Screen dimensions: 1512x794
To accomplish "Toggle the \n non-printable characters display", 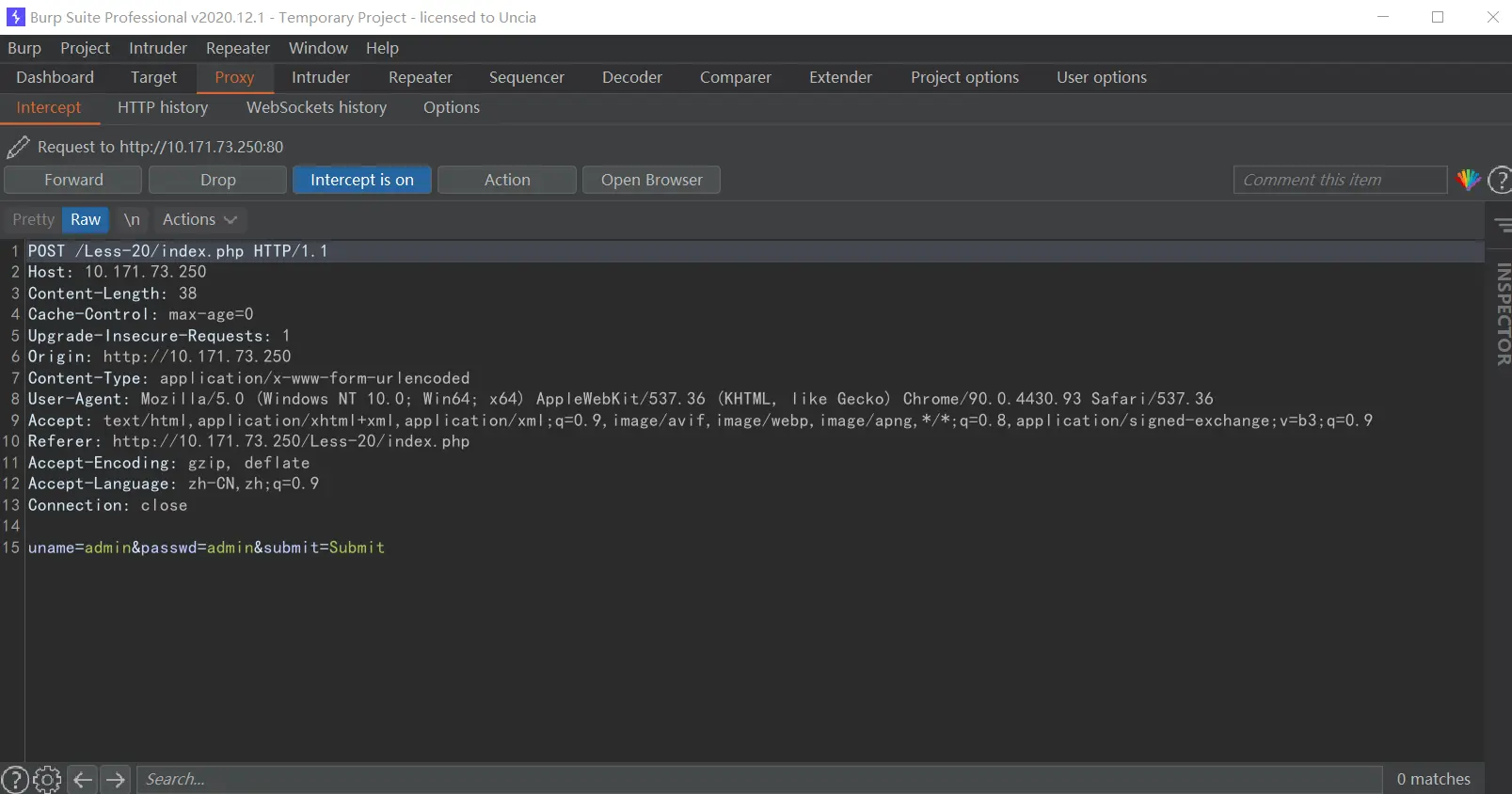I will (x=132, y=219).
